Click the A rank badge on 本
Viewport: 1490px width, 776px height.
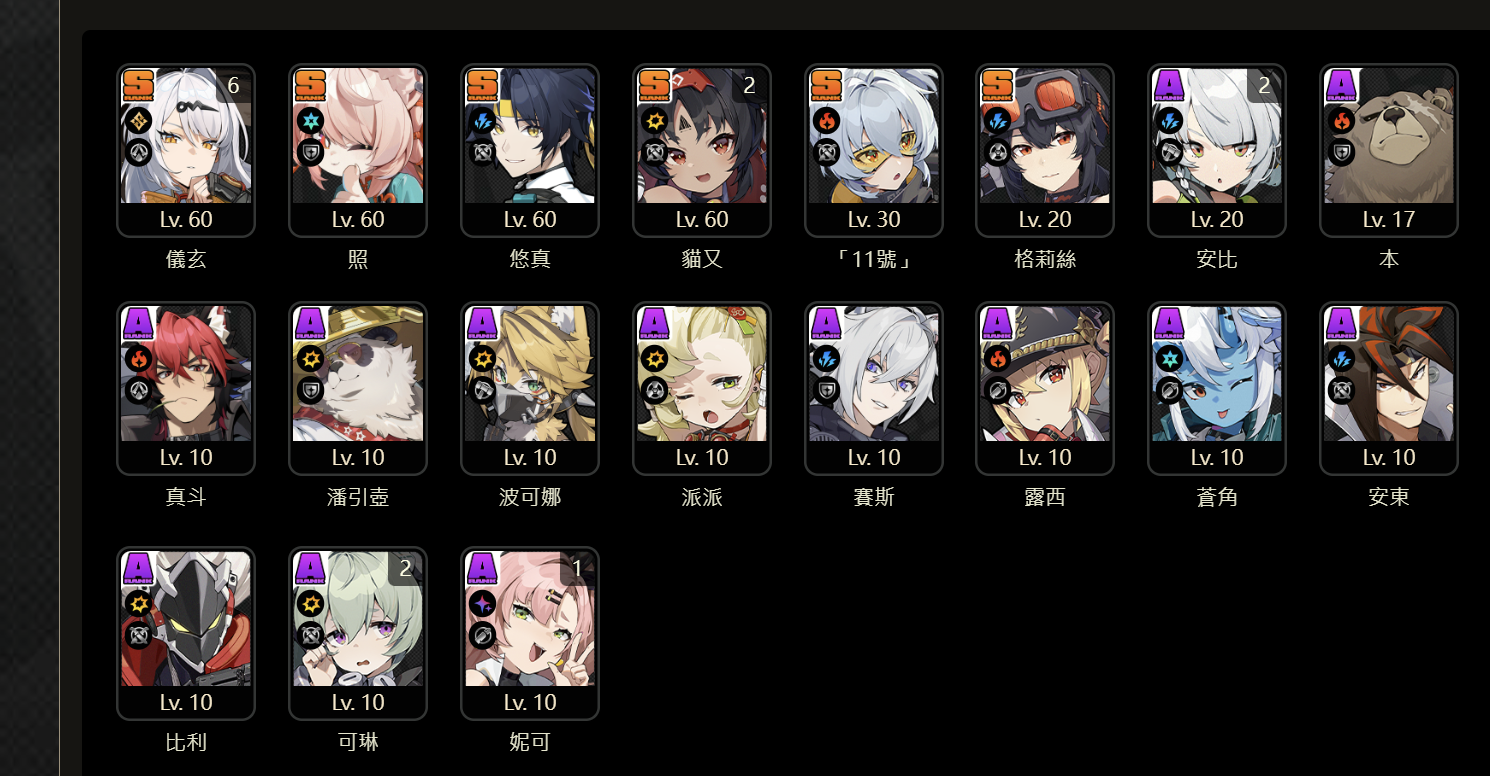pyautogui.click(x=1342, y=86)
